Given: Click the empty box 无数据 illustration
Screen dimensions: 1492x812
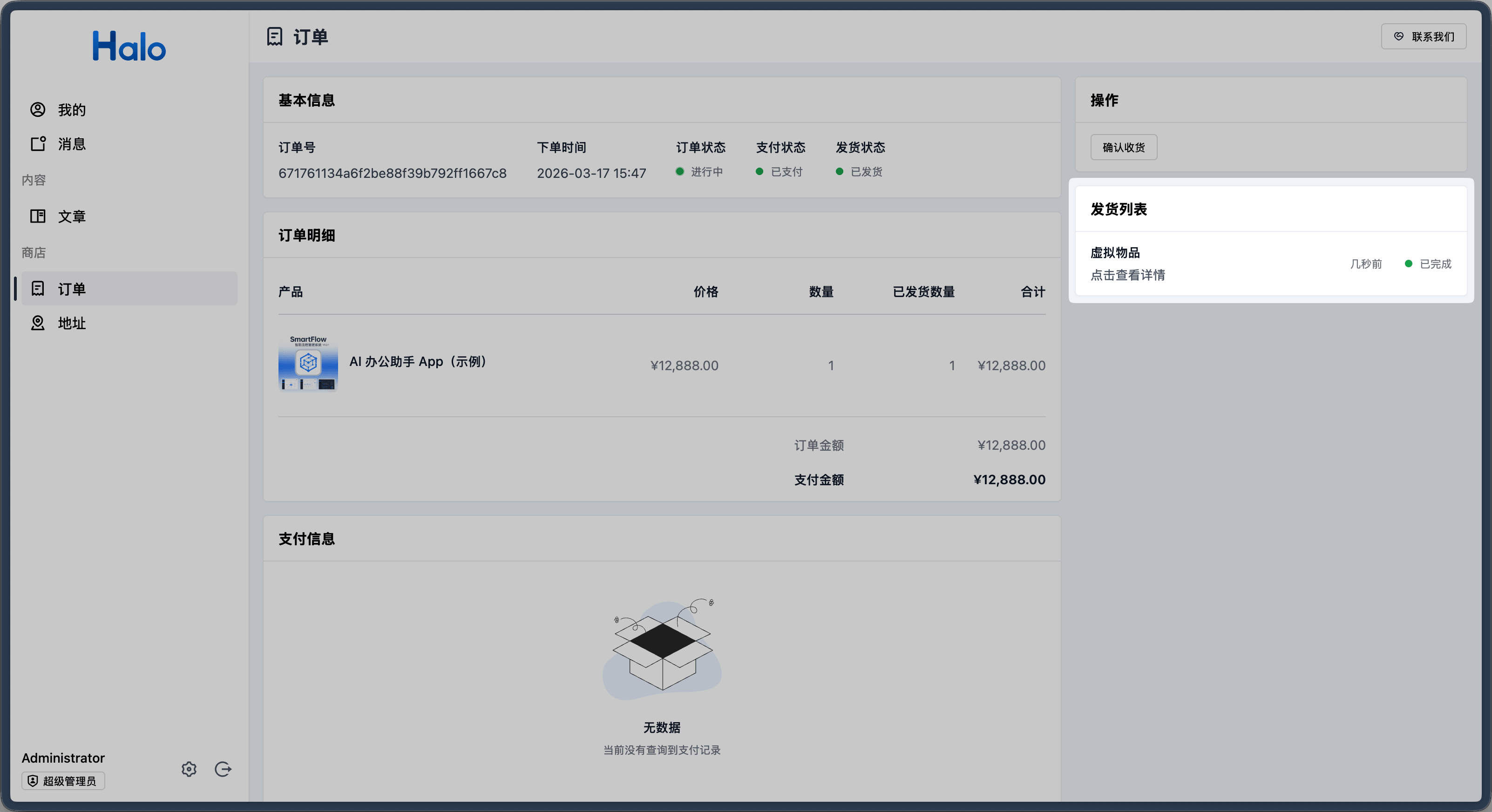Looking at the screenshot, I should [x=662, y=649].
